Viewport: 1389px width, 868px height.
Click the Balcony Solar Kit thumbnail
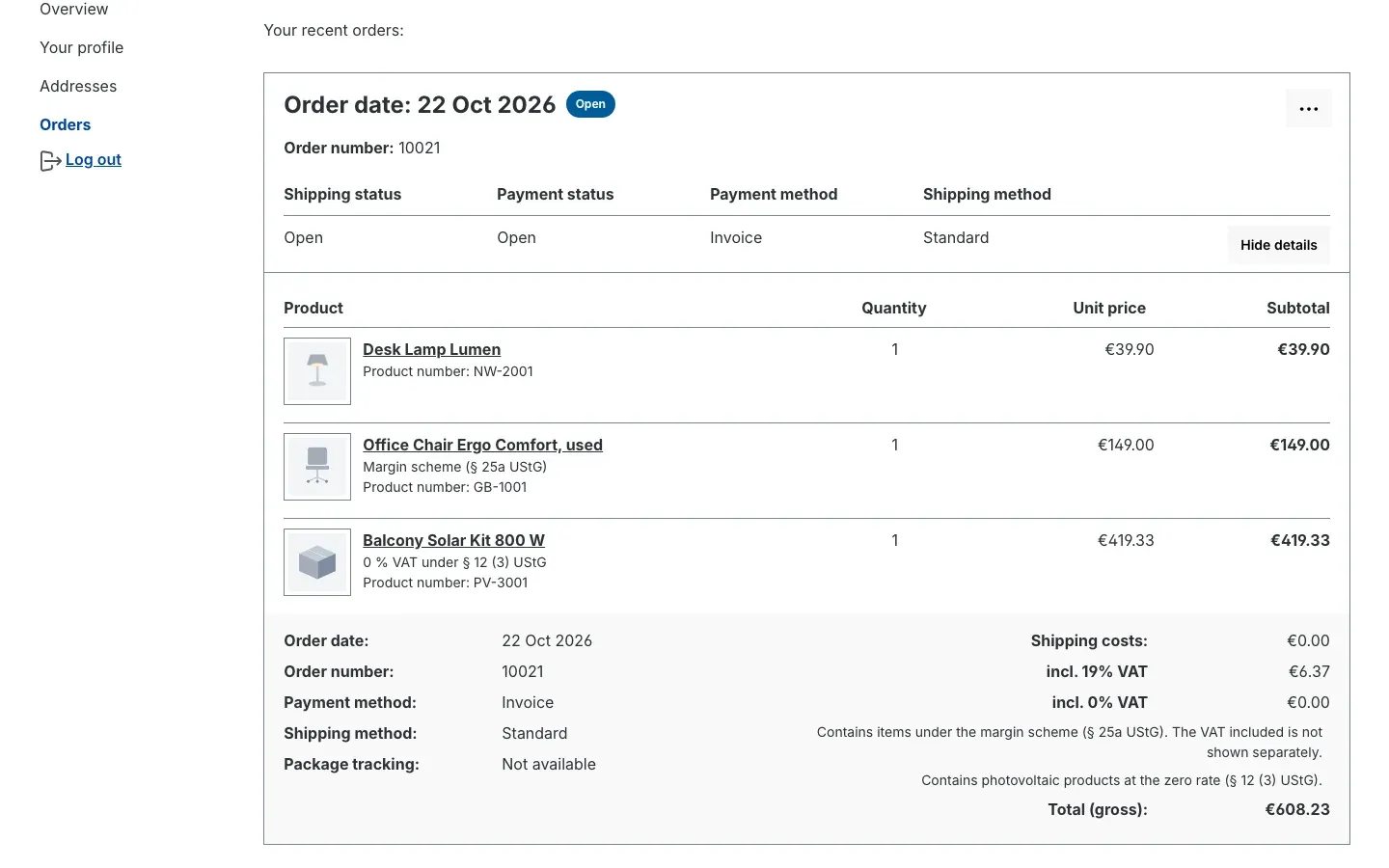point(317,562)
